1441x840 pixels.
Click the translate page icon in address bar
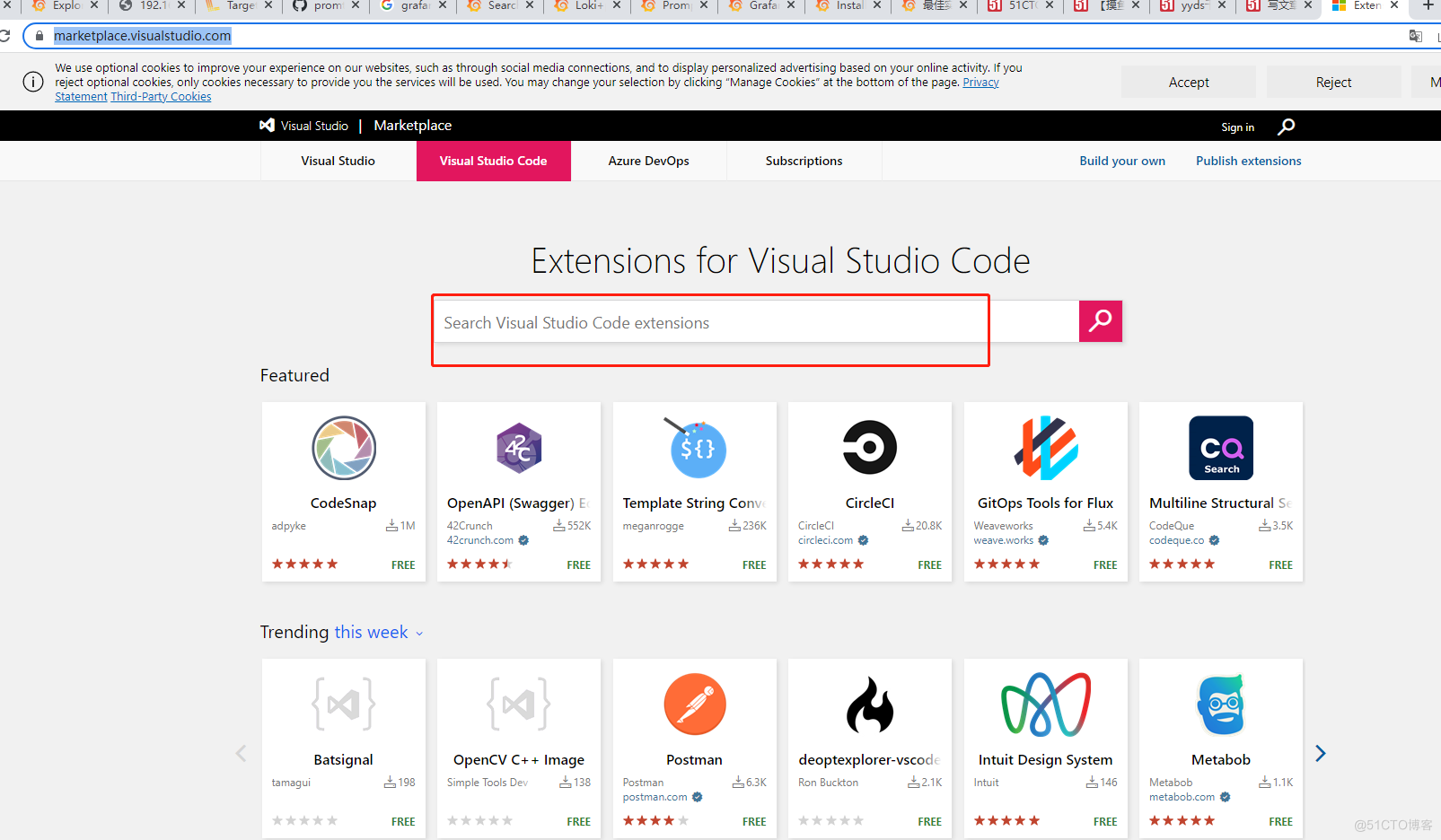click(1415, 36)
